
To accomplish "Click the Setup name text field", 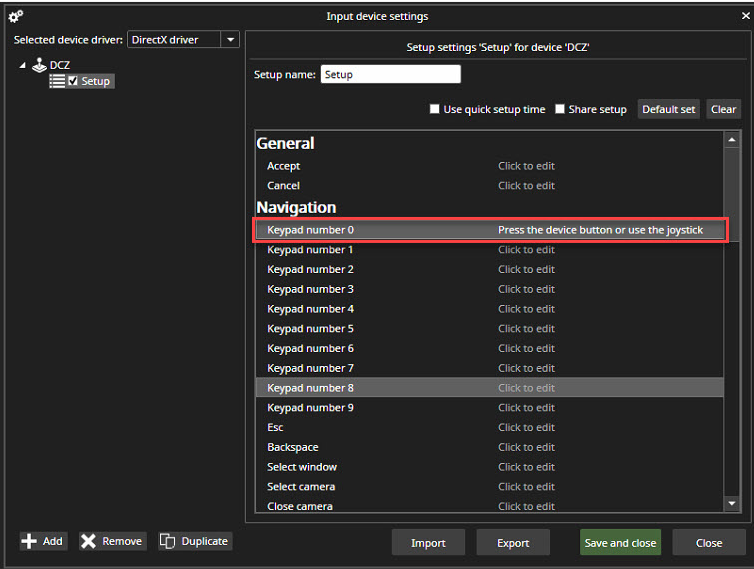I will 390,75.
